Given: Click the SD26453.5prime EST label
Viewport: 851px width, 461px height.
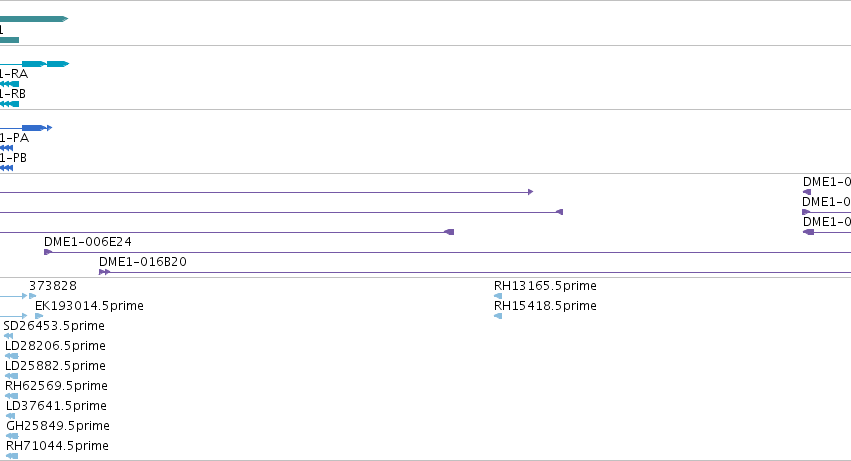Looking at the screenshot, I should pyautogui.click(x=54, y=326).
